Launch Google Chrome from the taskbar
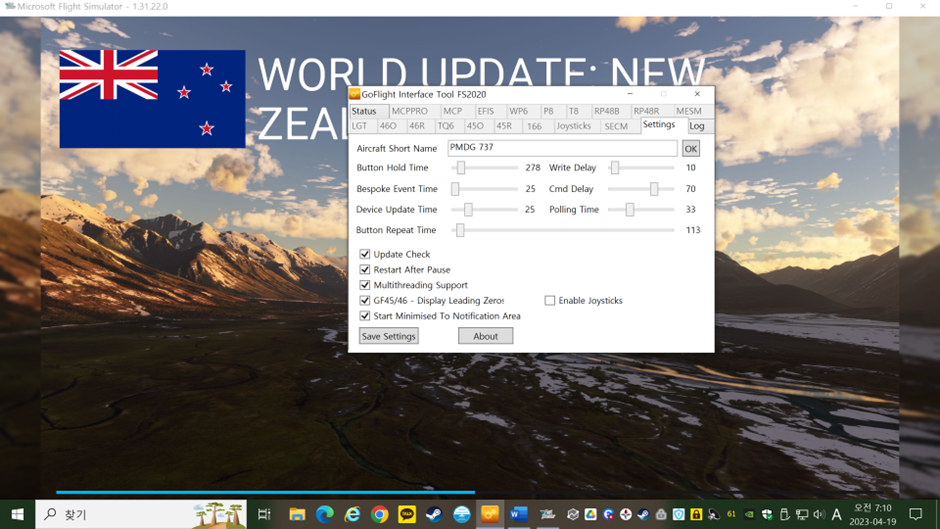This screenshot has width=940, height=529. pos(379,514)
